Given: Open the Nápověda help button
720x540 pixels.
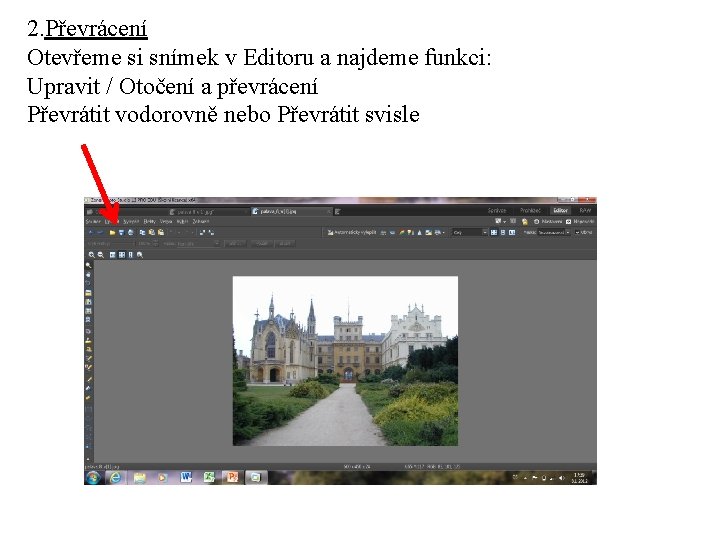Looking at the screenshot, I should pyautogui.click(x=580, y=221).
